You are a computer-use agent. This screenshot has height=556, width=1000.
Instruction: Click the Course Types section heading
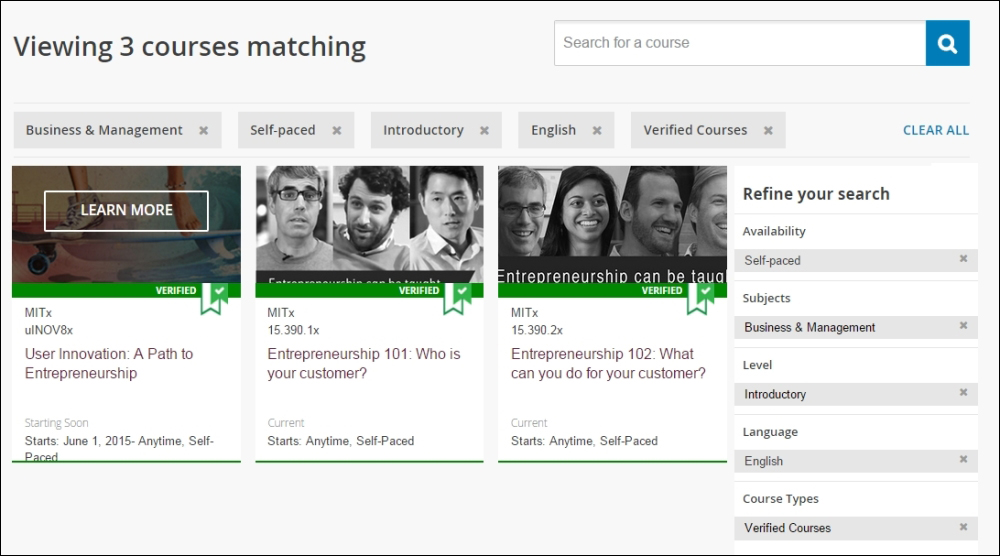780,499
